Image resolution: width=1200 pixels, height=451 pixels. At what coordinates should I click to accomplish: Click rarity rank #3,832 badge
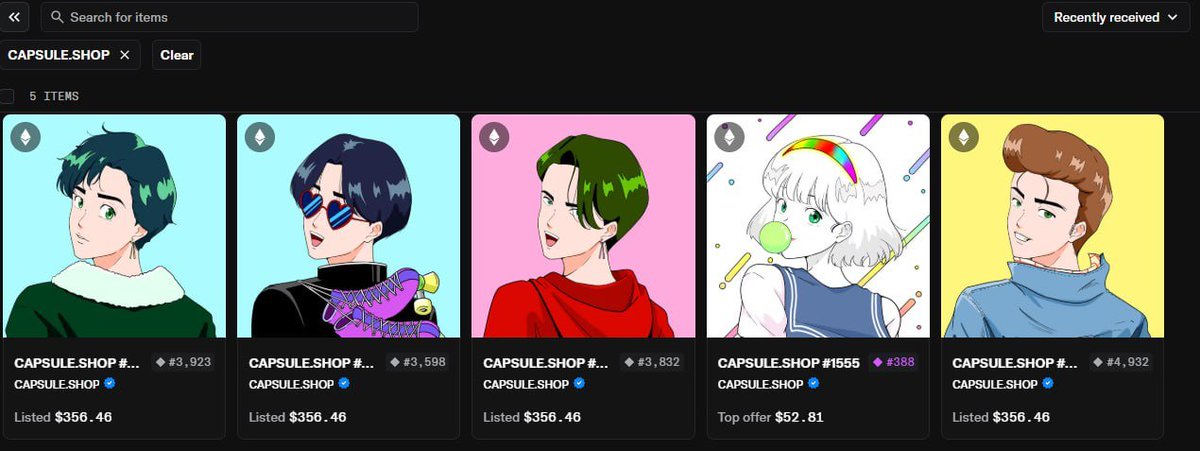click(x=652, y=363)
